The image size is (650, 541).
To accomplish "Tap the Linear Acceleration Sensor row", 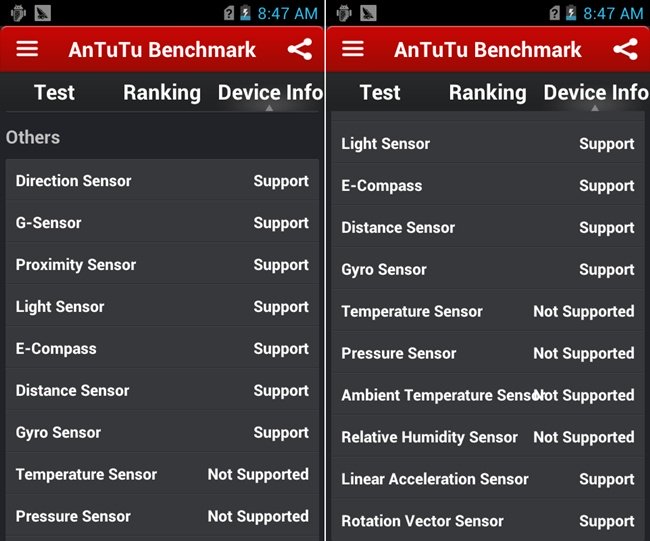I will tap(488, 479).
